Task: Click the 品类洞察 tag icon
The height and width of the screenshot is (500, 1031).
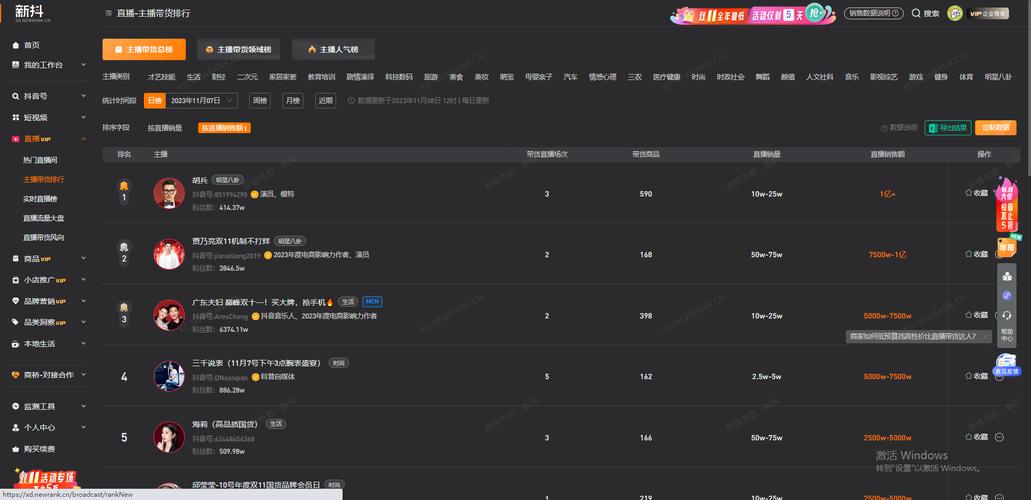Action: (x=16, y=322)
